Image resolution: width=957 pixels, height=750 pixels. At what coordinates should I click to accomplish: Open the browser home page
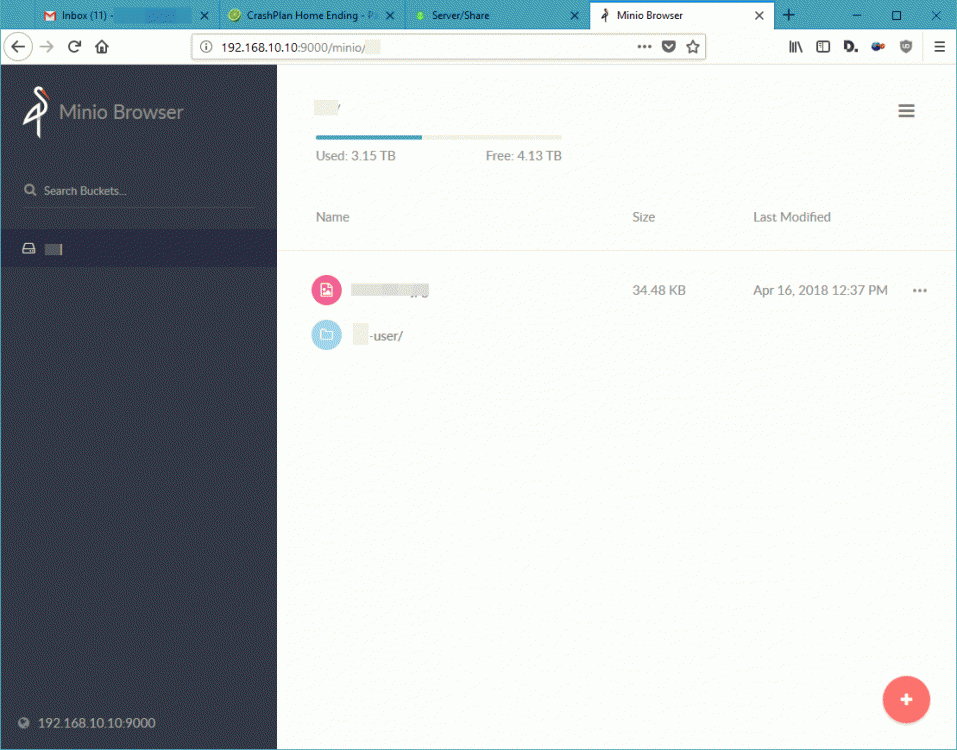[102, 47]
